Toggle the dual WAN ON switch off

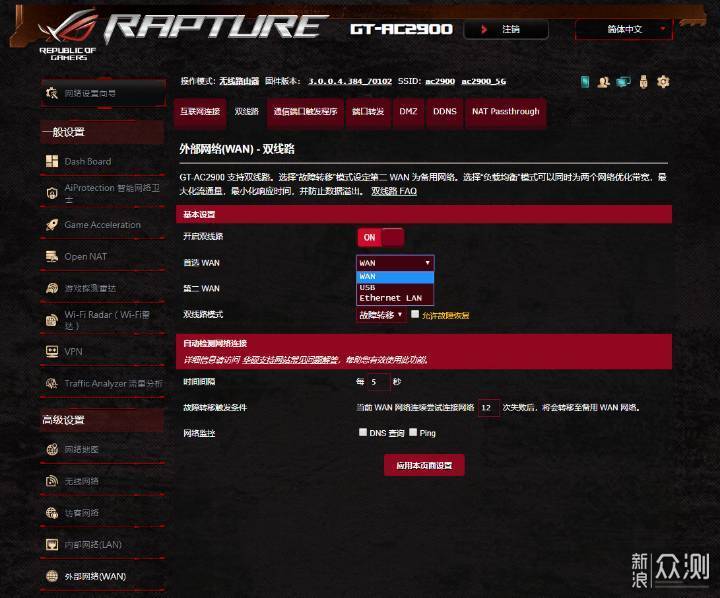click(x=381, y=237)
